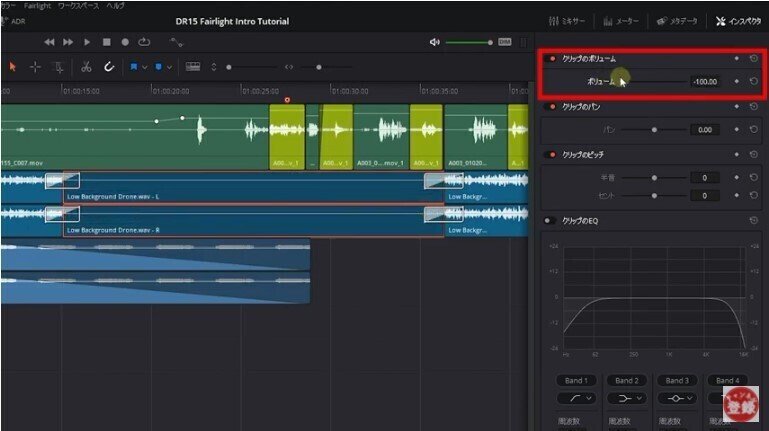The image size is (769, 431).
Task: Reset the ボリューム parameter
Action: [754, 81]
